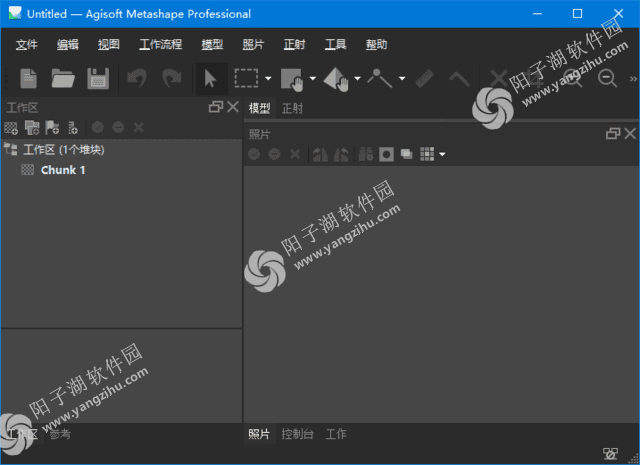Click the Enable cameras checkmark in photos toolbar
Image resolution: width=640 pixels, height=465 pixels.
point(254,154)
